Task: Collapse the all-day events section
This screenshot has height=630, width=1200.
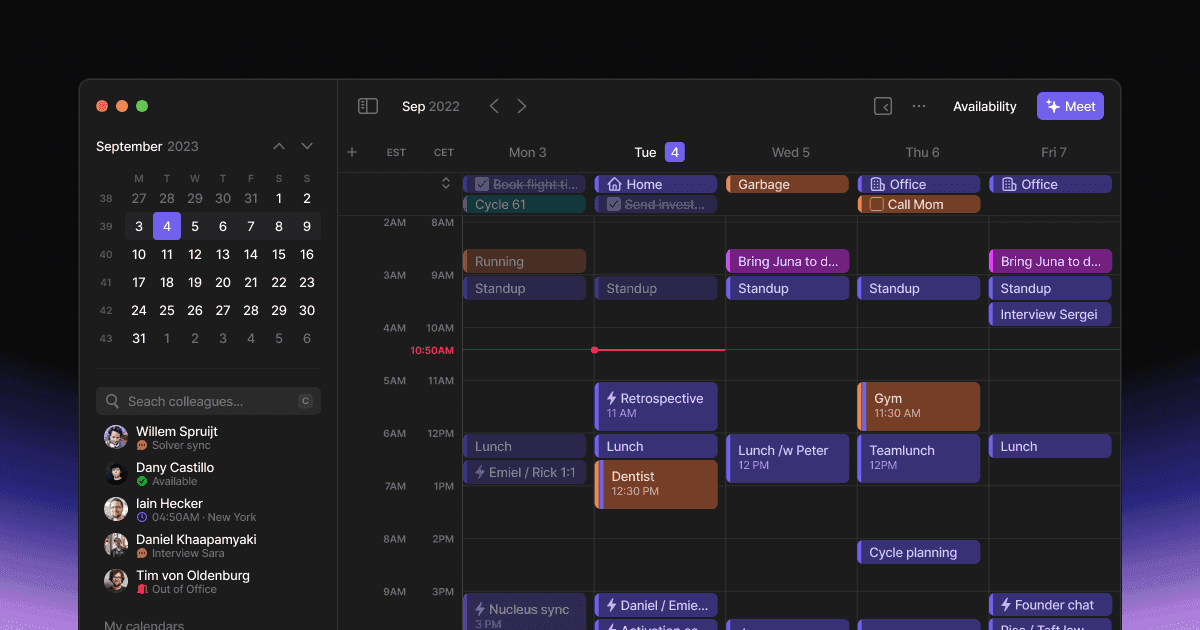Action: pos(446,183)
